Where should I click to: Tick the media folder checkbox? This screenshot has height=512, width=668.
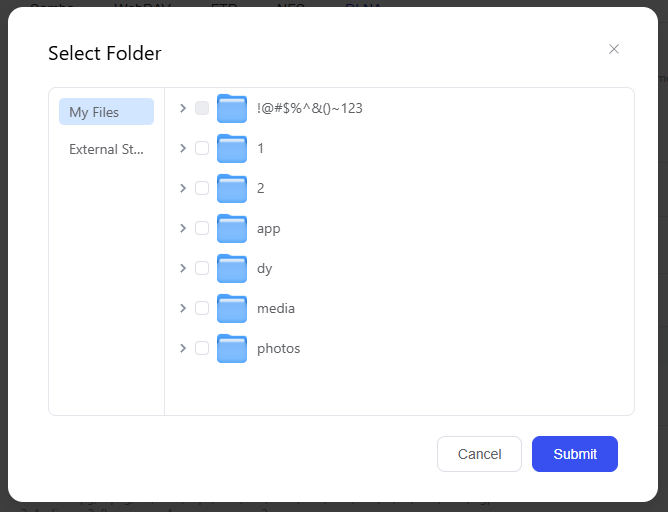pyautogui.click(x=202, y=308)
